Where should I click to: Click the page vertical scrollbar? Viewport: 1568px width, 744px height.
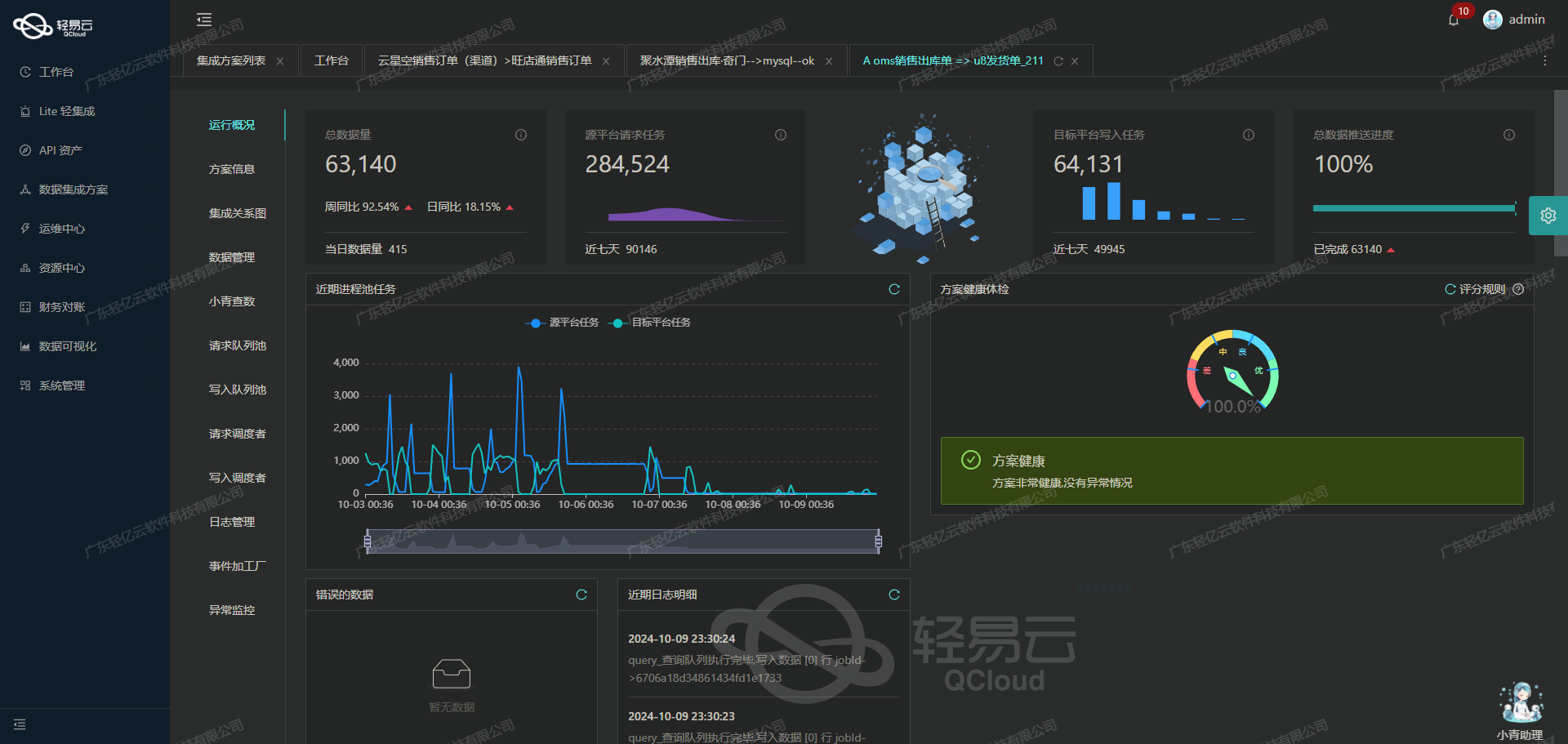[x=1561, y=173]
